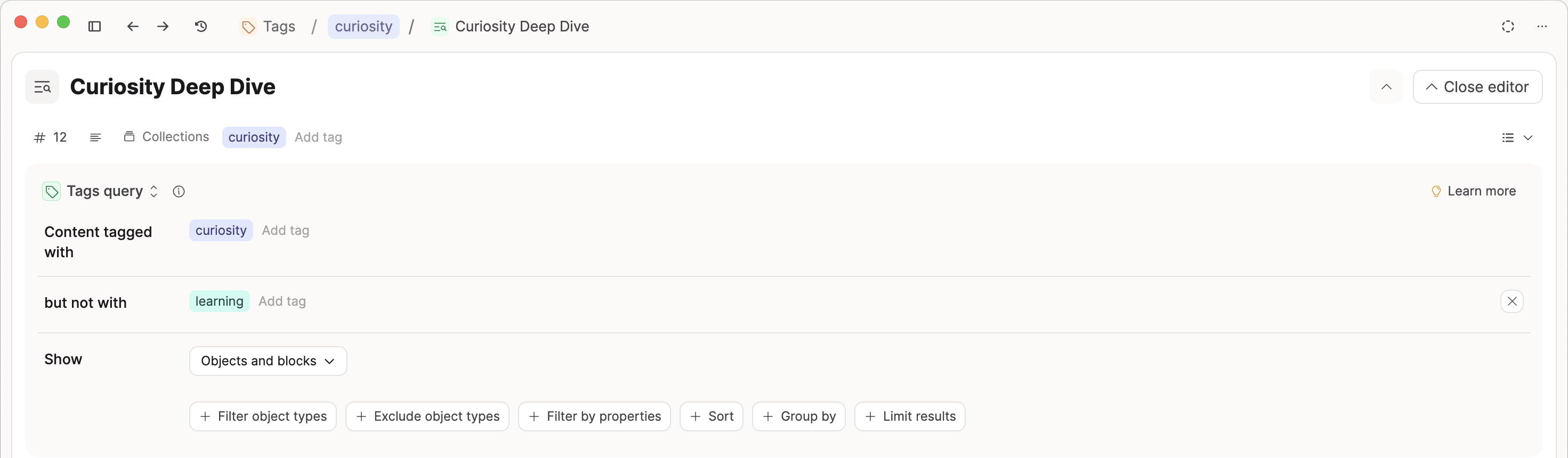Viewport: 1568px width, 458px height.
Task: Click the text alignment lines icon
Action: pyautogui.click(x=95, y=137)
